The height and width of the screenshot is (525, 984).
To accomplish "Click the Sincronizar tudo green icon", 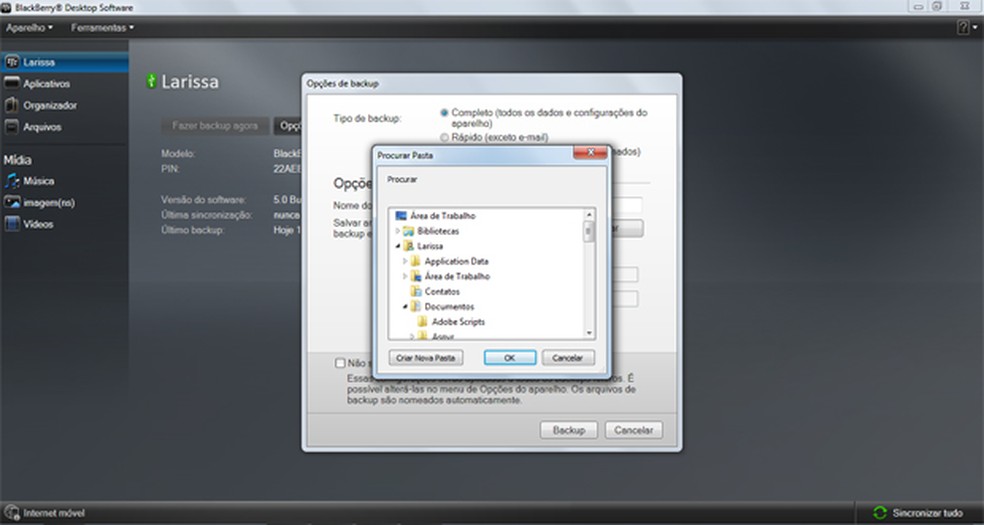I will [879, 513].
